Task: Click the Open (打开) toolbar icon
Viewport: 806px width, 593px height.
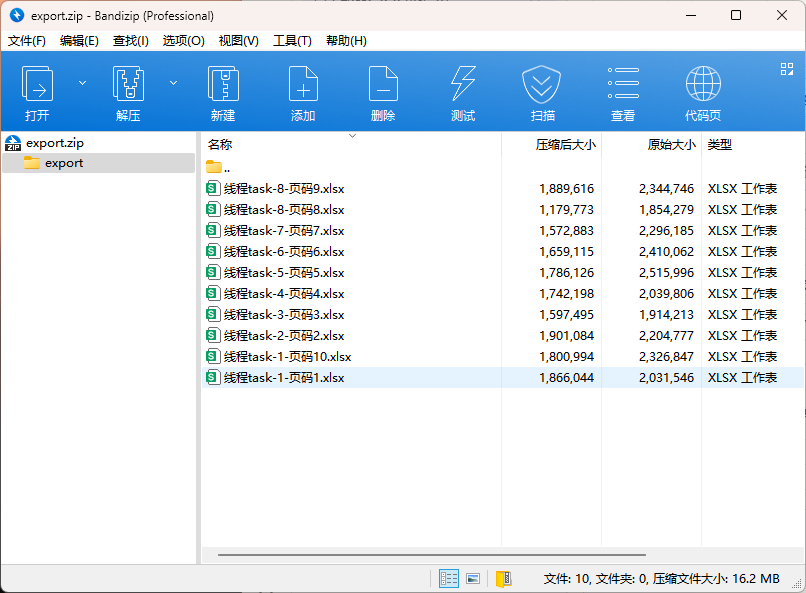Action: click(38, 85)
